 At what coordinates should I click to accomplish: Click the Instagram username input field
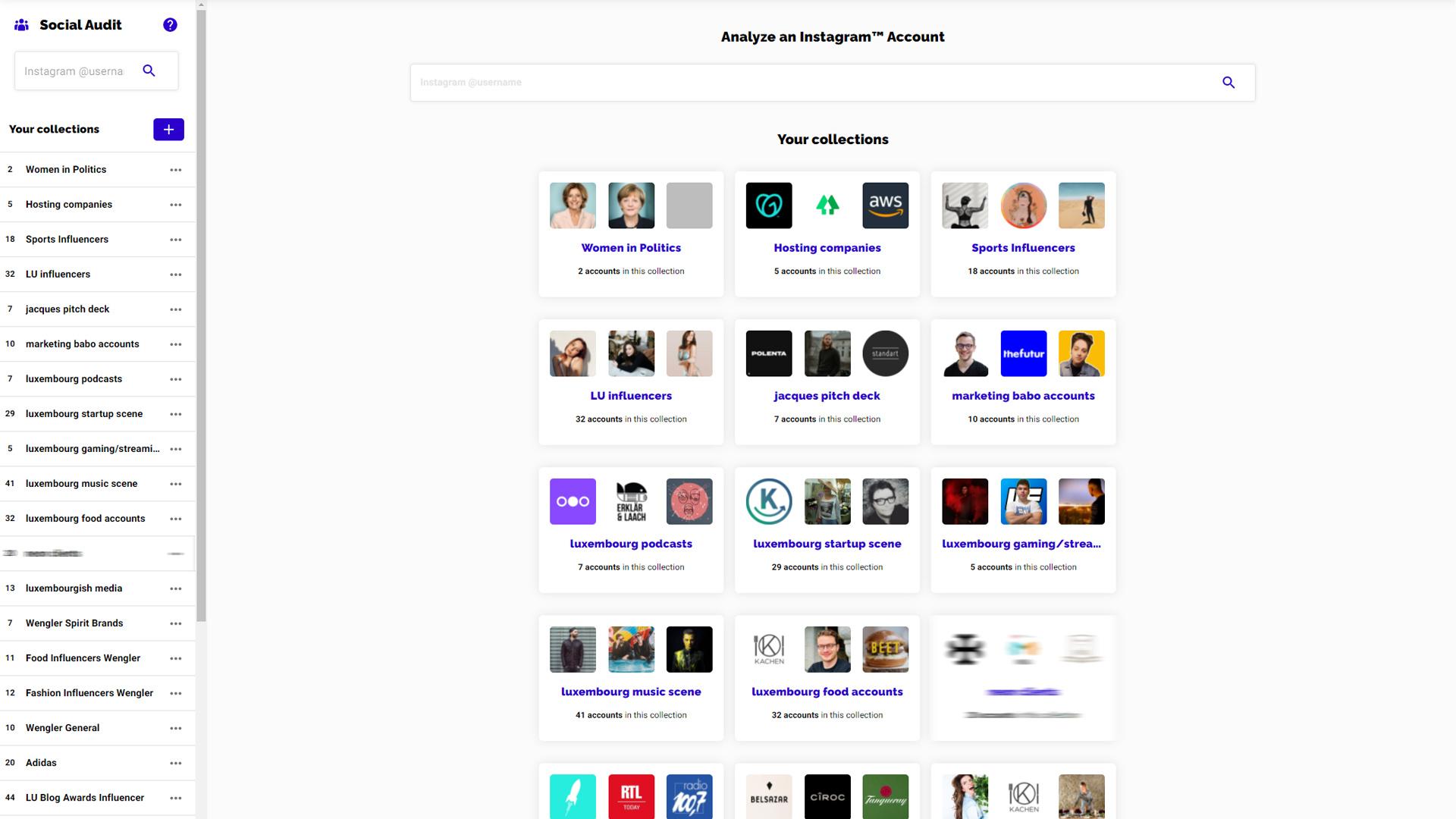pyautogui.click(x=833, y=82)
